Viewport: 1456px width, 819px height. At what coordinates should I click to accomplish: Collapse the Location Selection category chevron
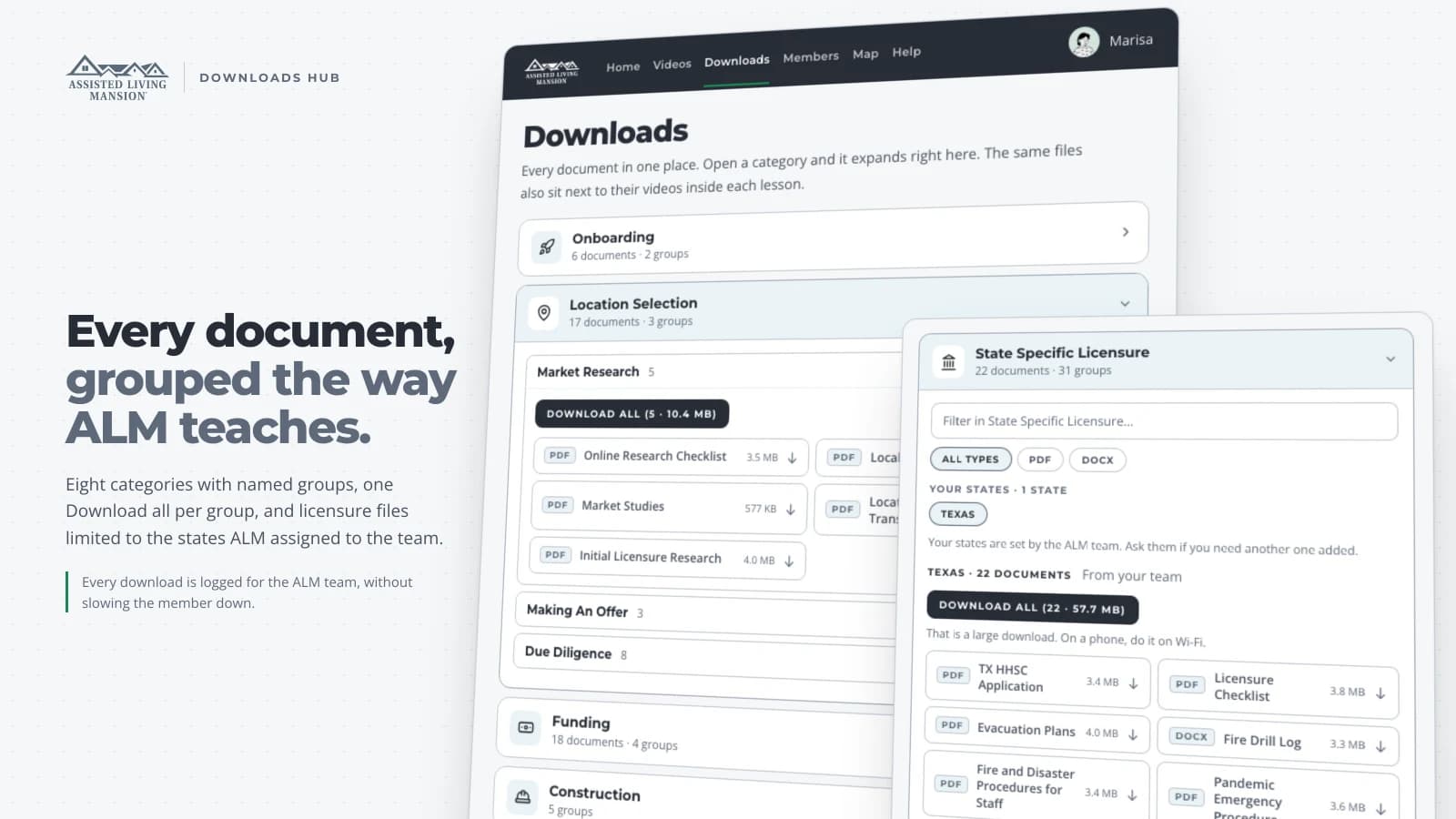(x=1125, y=304)
